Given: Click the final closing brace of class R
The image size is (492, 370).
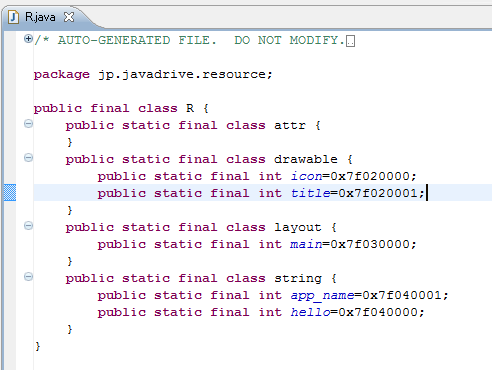Looking at the screenshot, I should click(x=38, y=346).
